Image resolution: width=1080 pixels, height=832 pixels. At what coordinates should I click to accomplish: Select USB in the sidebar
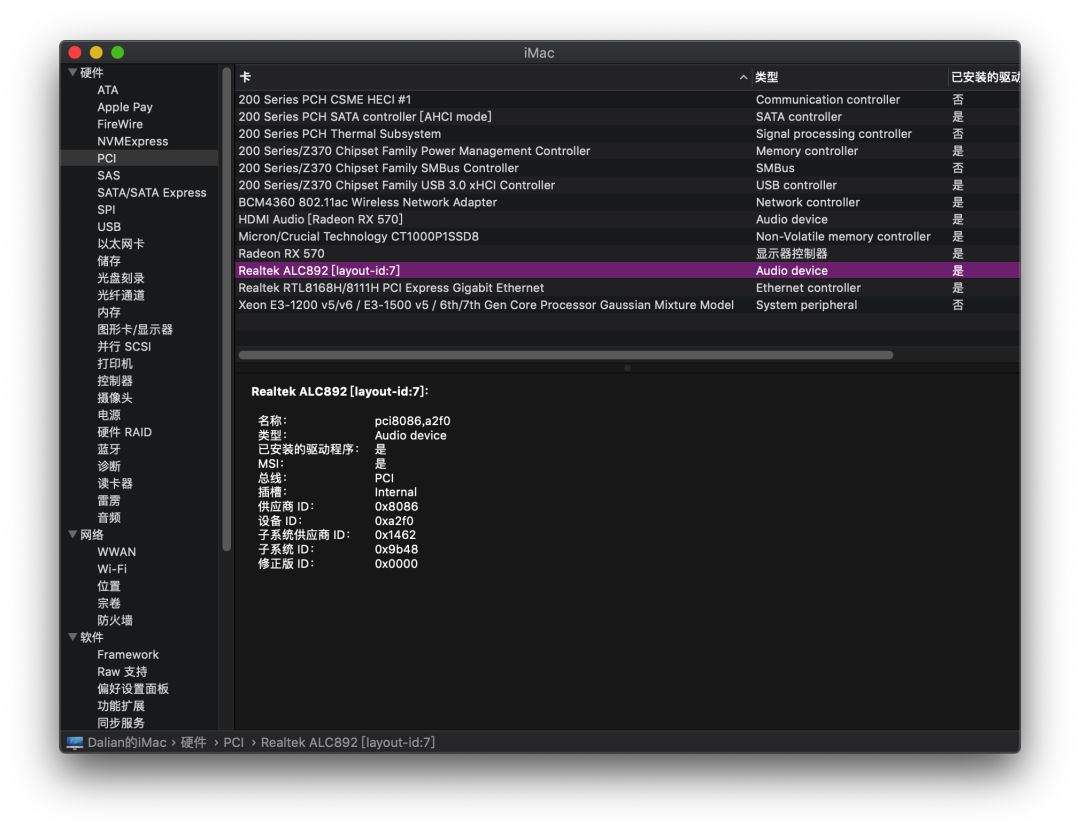click(x=109, y=227)
